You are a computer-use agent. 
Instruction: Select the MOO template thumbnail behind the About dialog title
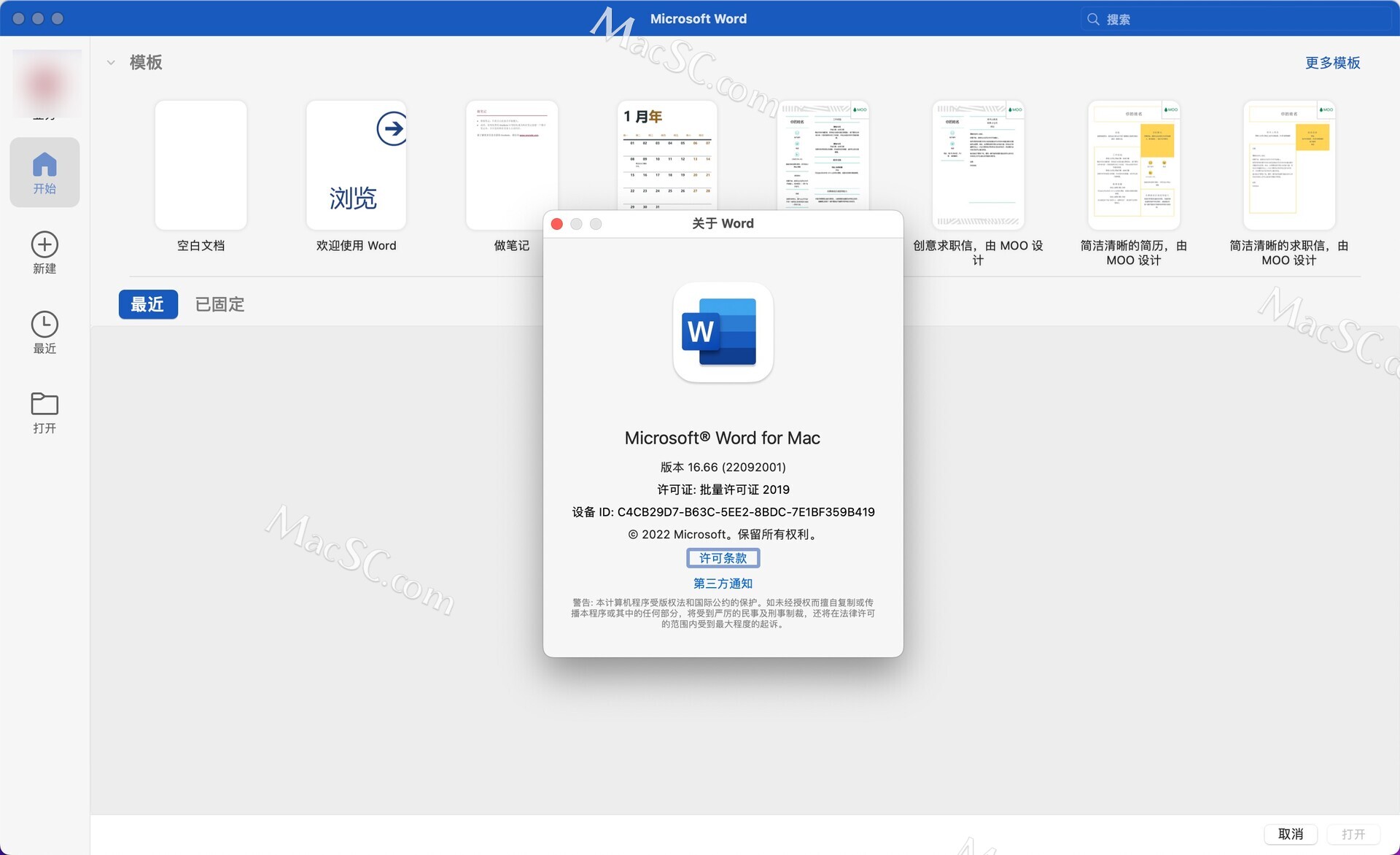(x=822, y=155)
